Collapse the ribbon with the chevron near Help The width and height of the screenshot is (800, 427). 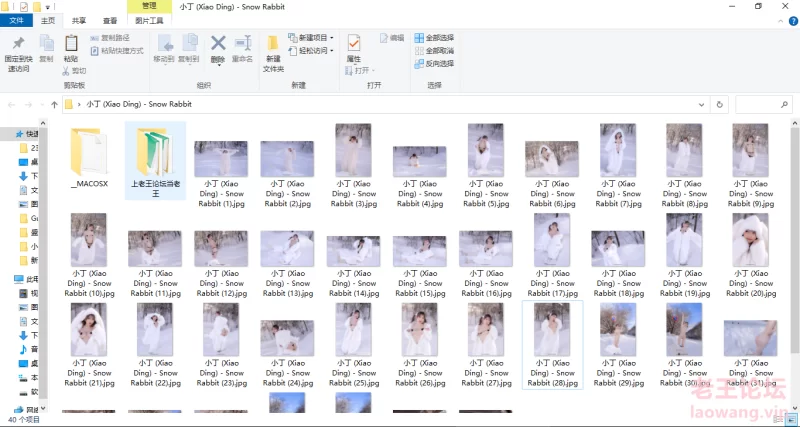click(781, 21)
